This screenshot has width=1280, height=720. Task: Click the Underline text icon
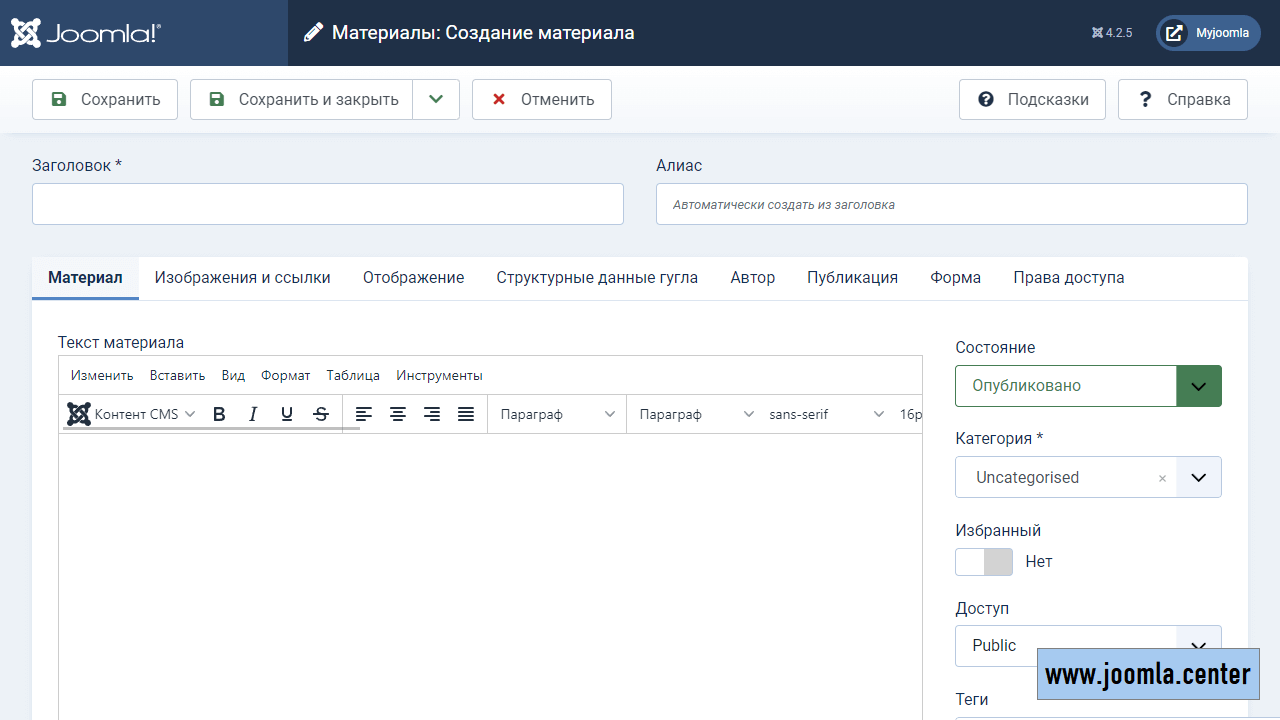coord(287,414)
